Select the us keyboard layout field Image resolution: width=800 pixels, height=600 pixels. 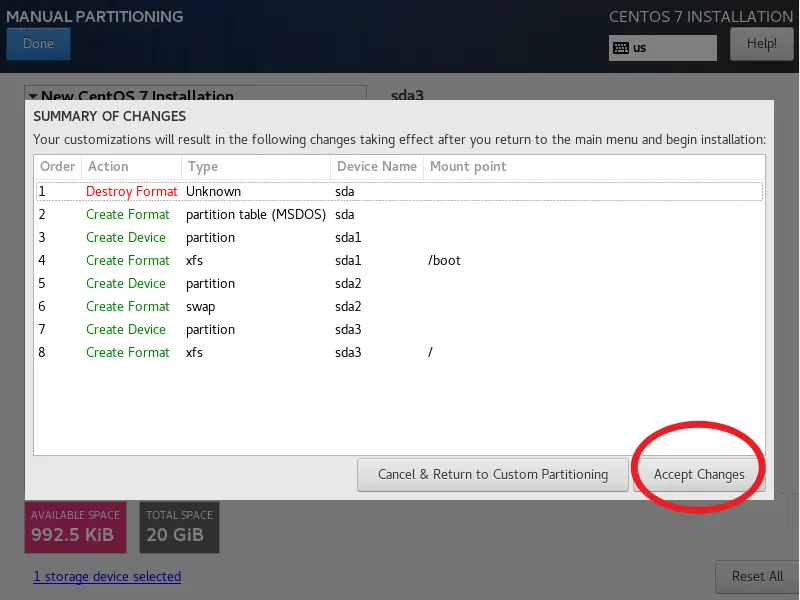pyautogui.click(x=662, y=48)
